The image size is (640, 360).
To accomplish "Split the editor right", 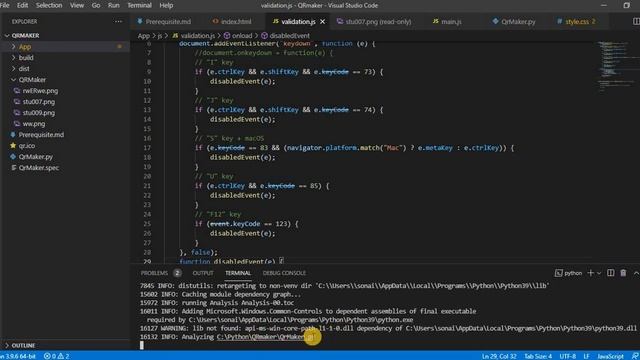I will tap(636, 21).
